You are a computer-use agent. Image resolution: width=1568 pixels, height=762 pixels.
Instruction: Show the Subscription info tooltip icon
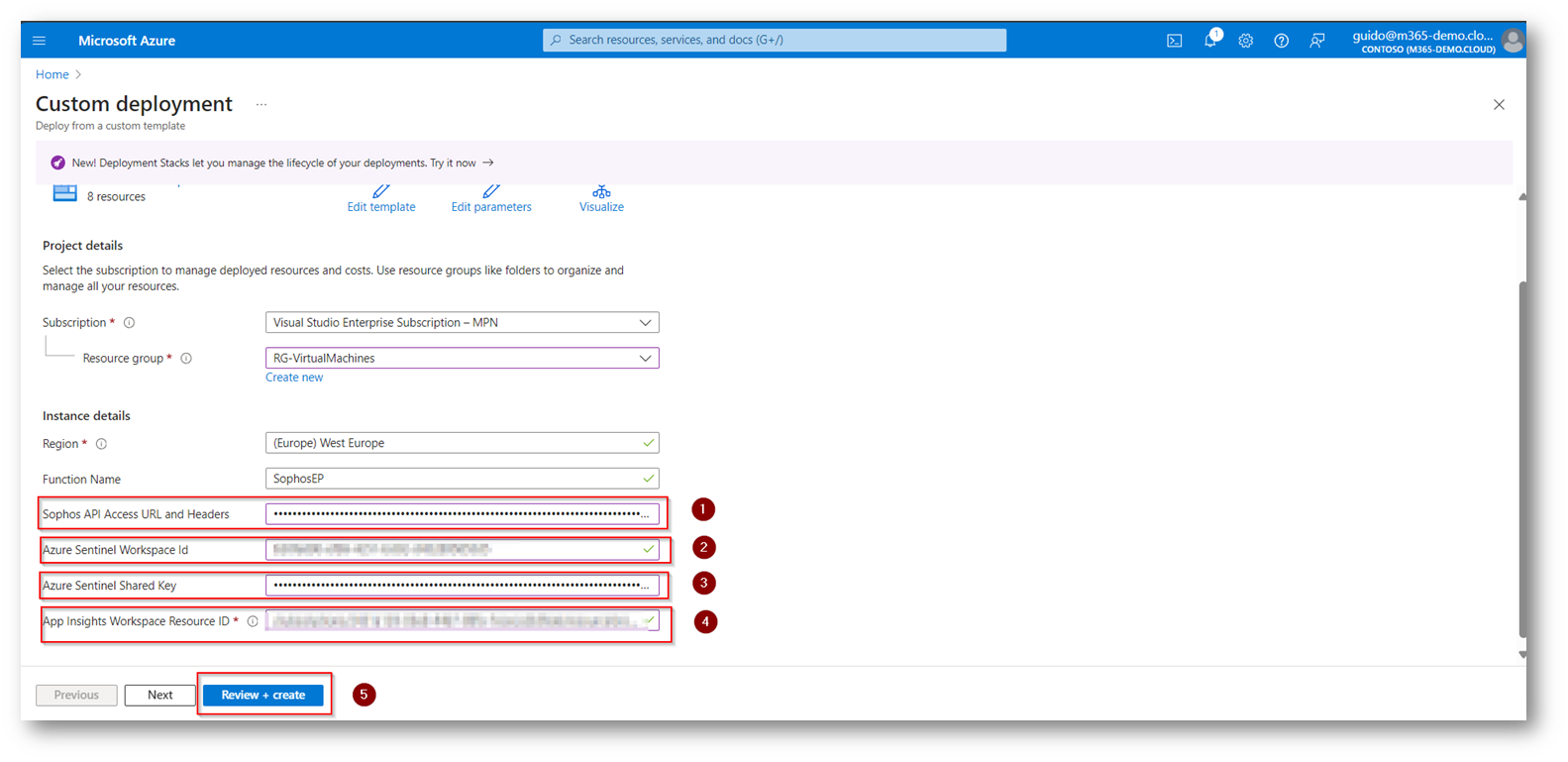point(129,323)
